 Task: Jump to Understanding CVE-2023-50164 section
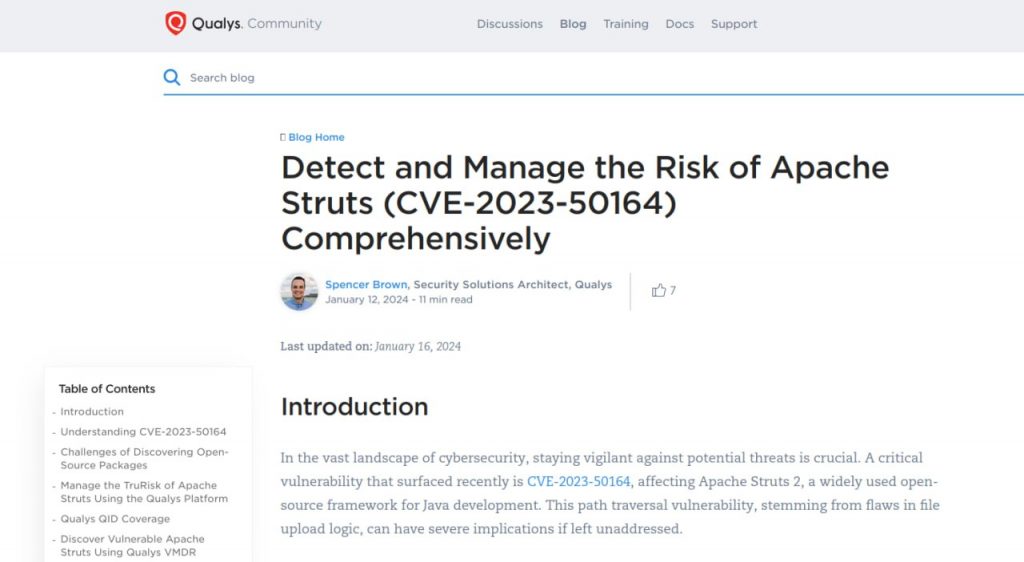143,432
